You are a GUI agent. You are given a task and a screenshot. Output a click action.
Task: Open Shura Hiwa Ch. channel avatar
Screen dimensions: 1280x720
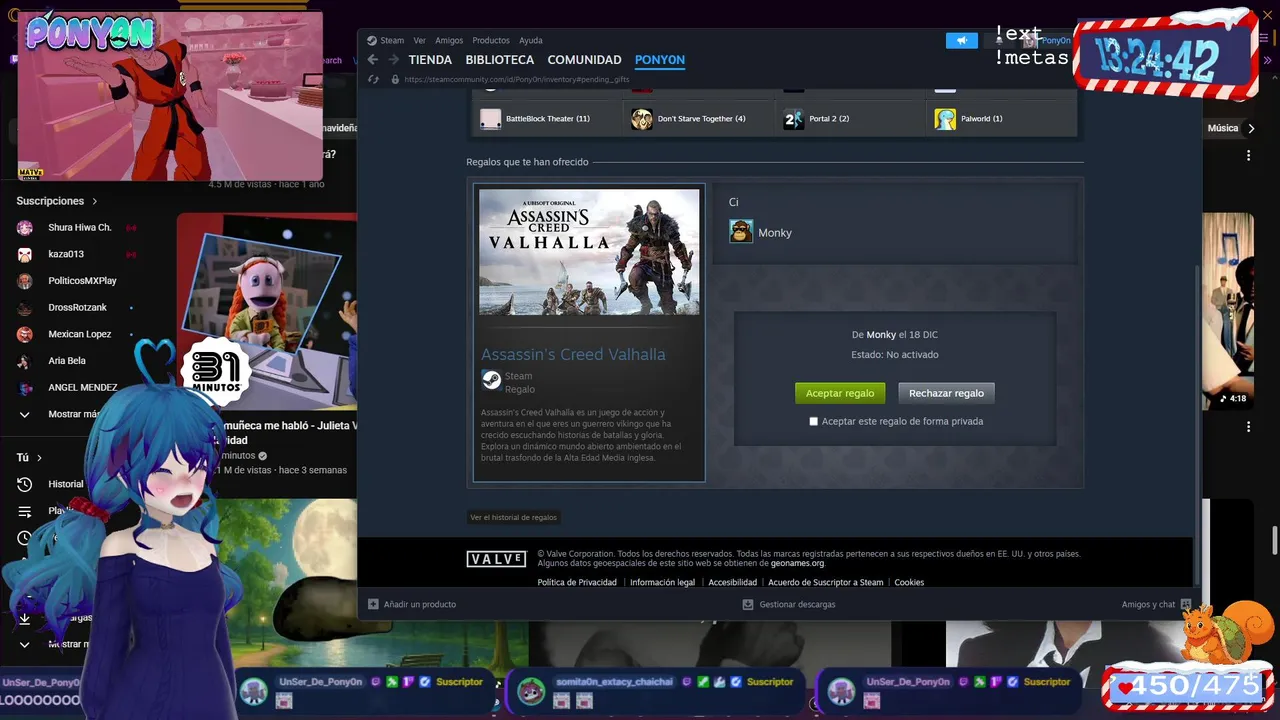25,228
